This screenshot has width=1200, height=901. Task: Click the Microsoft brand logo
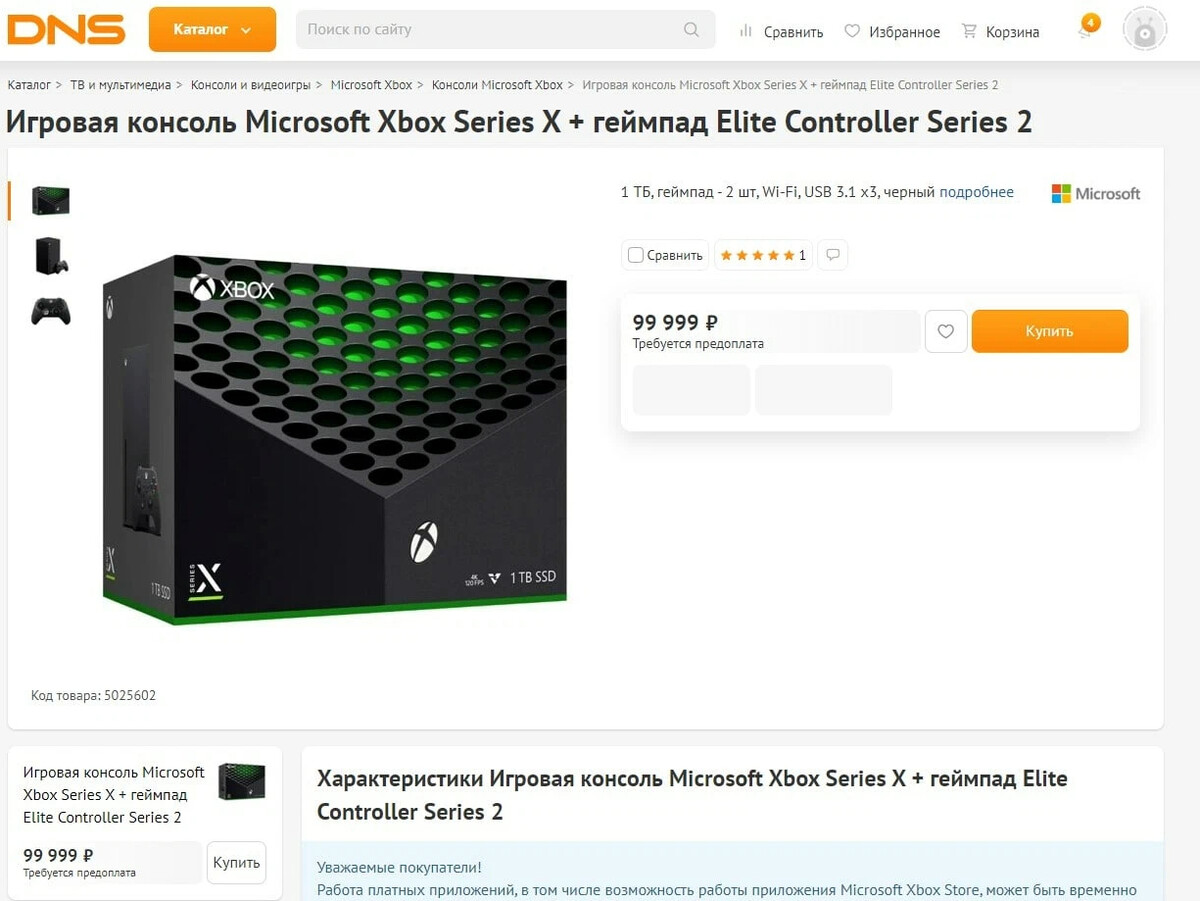click(x=1095, y=193)
